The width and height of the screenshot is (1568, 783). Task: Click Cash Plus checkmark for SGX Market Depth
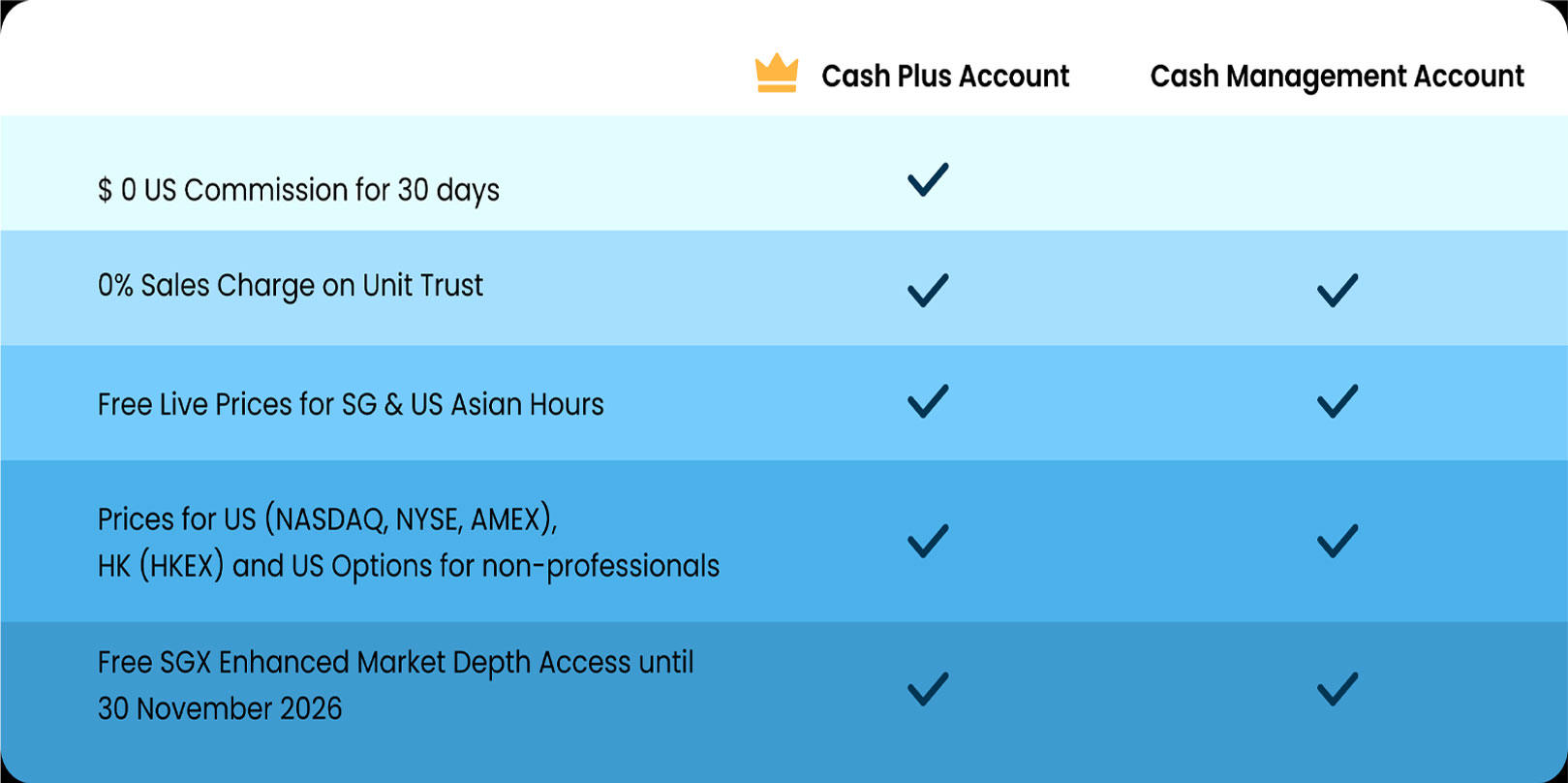928,689
